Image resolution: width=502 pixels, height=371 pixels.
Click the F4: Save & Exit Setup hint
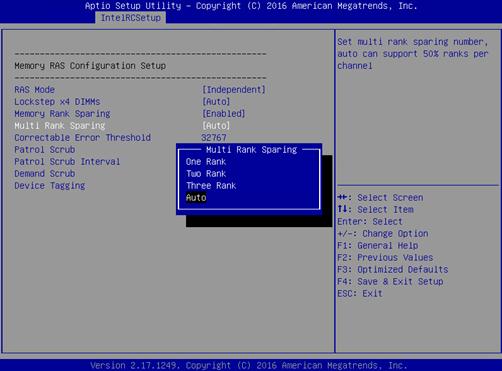(390, 282)
